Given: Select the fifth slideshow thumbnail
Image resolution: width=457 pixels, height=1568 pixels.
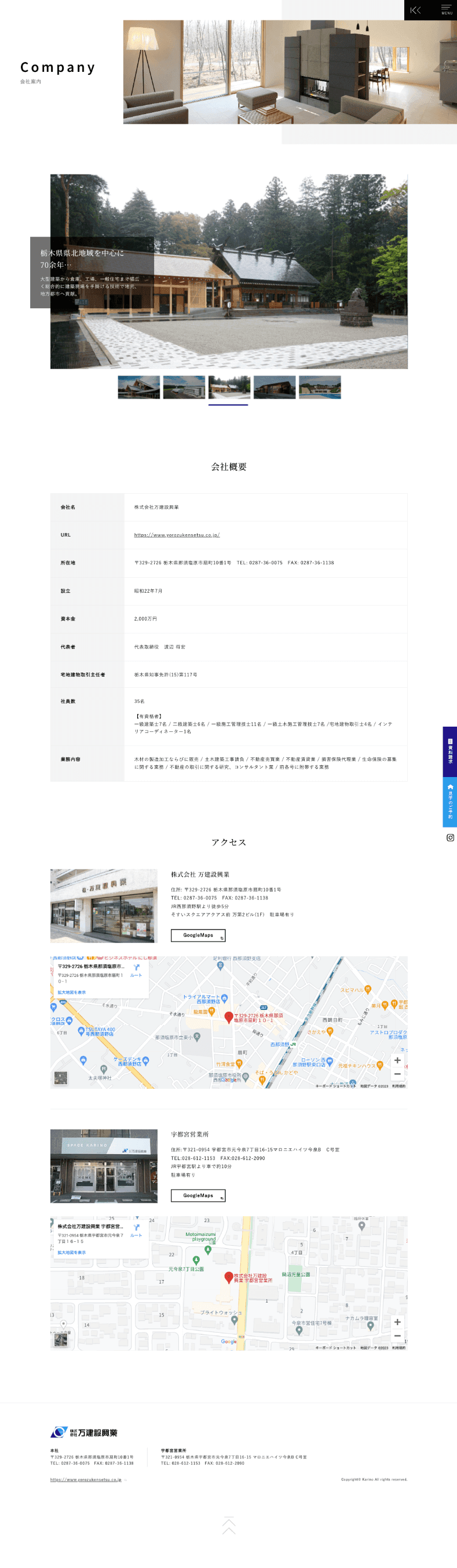Looking at the screenshot, I should click(x=320, y=387).
